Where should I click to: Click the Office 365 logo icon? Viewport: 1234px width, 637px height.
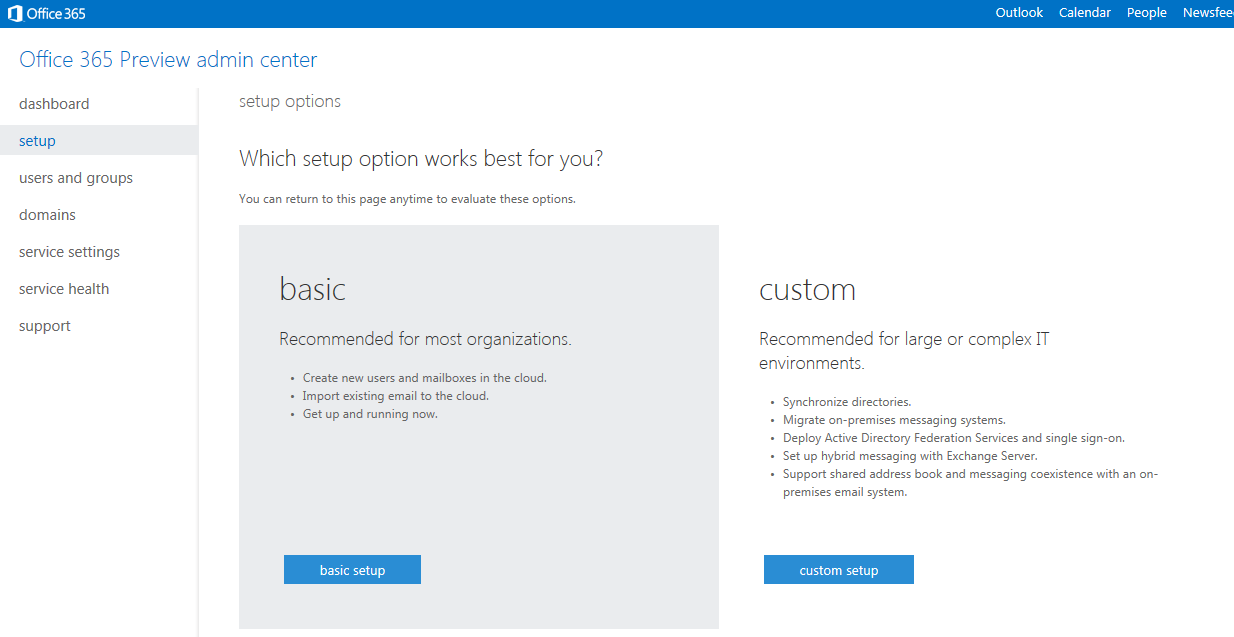point(15,14)
